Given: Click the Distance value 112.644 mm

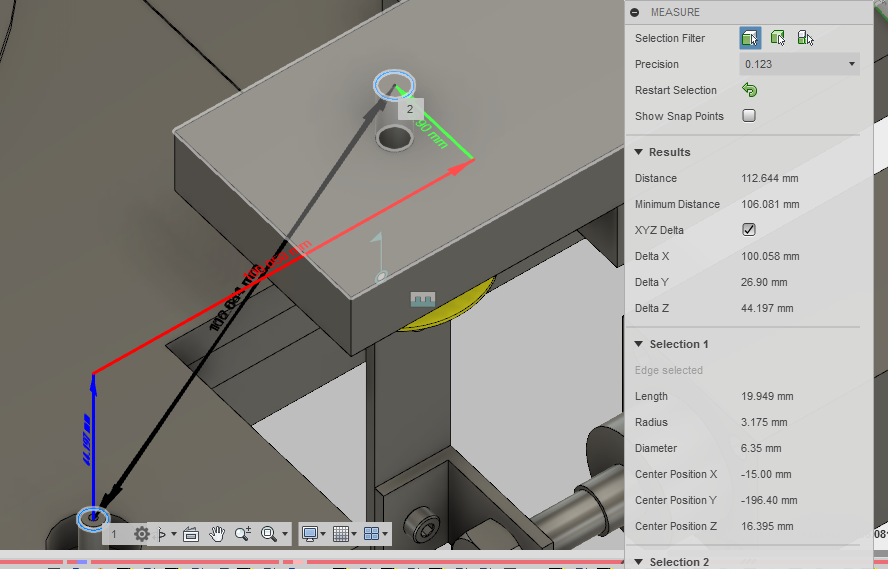Looking at the screenshot, I should pos(770,178).
